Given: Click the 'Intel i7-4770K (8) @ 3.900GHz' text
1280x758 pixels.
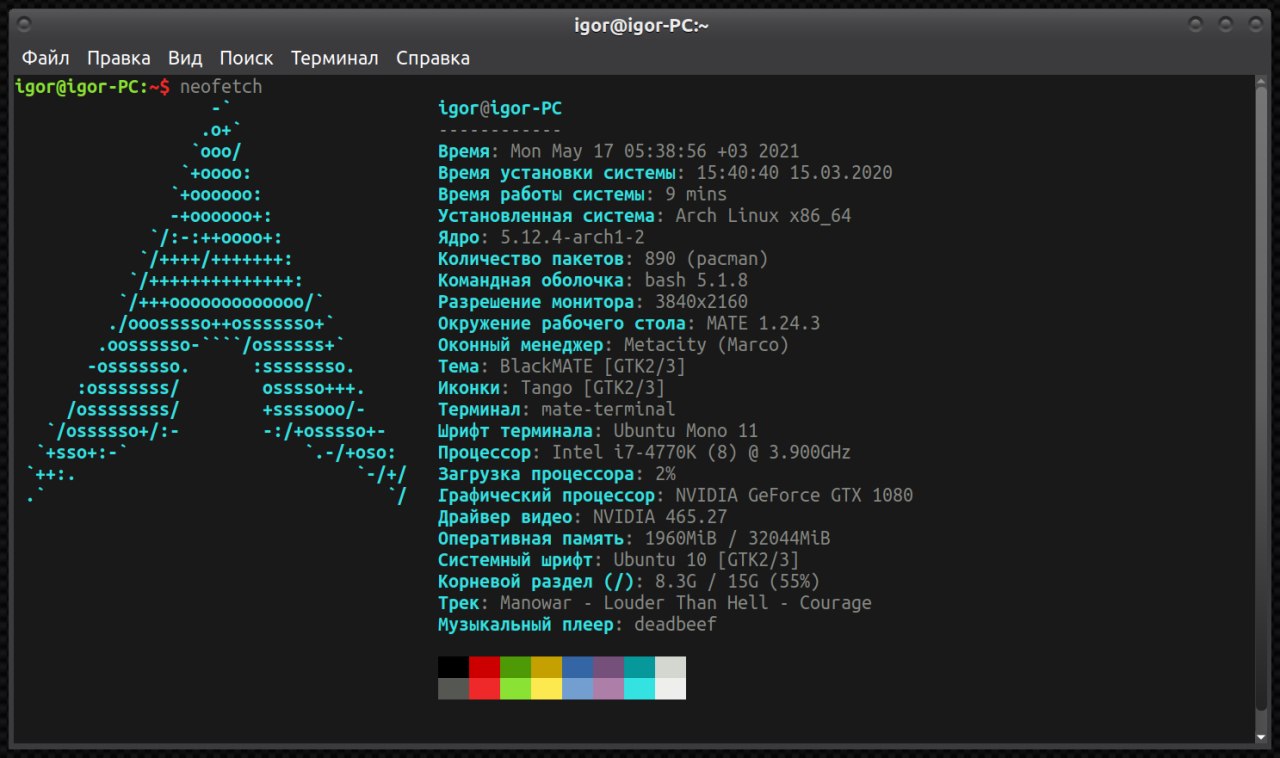Looking at the screenshot, I should pyautogui.click(x=702, y=452).
